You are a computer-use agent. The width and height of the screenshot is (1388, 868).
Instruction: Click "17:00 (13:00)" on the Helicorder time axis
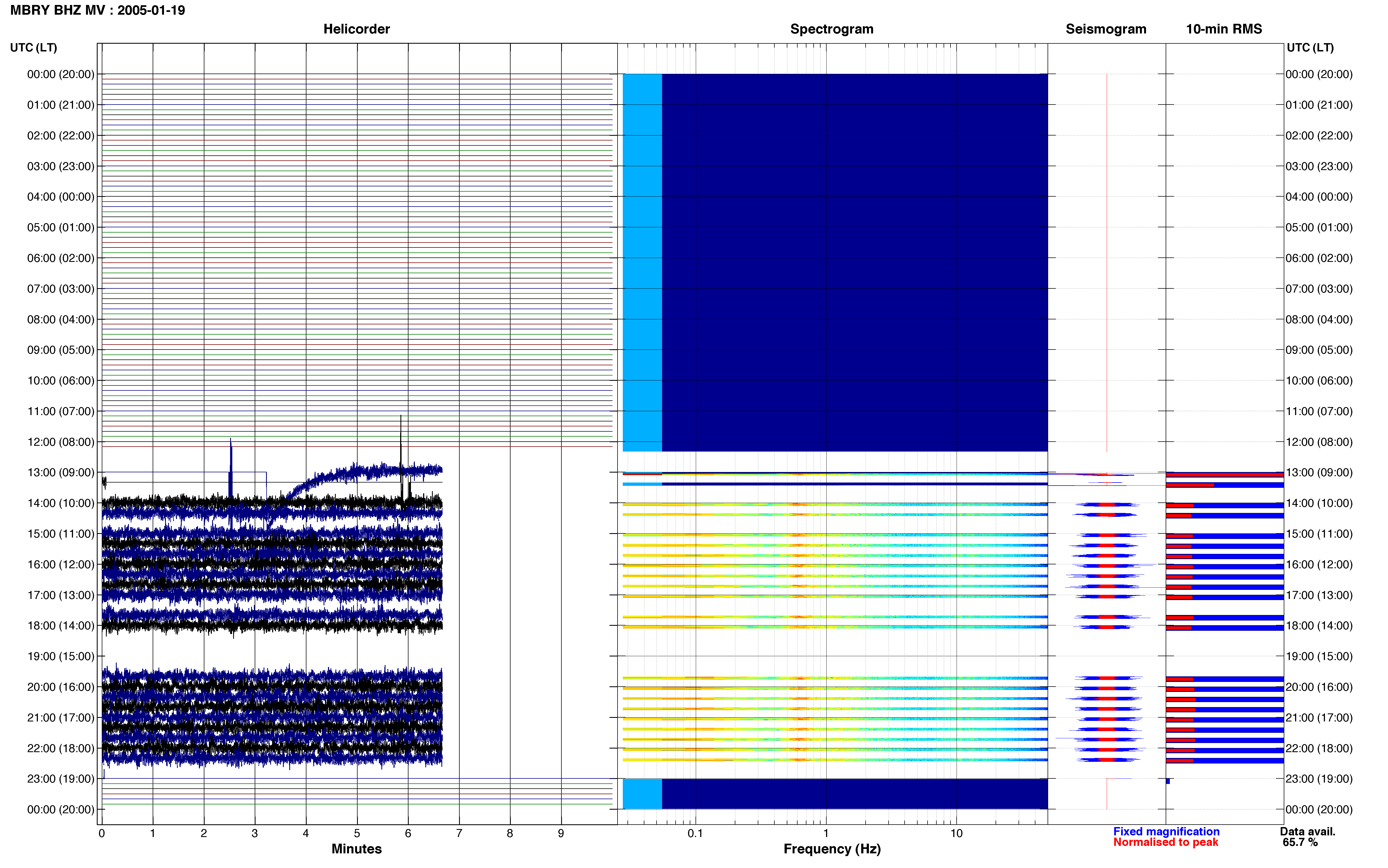point(61,595)
